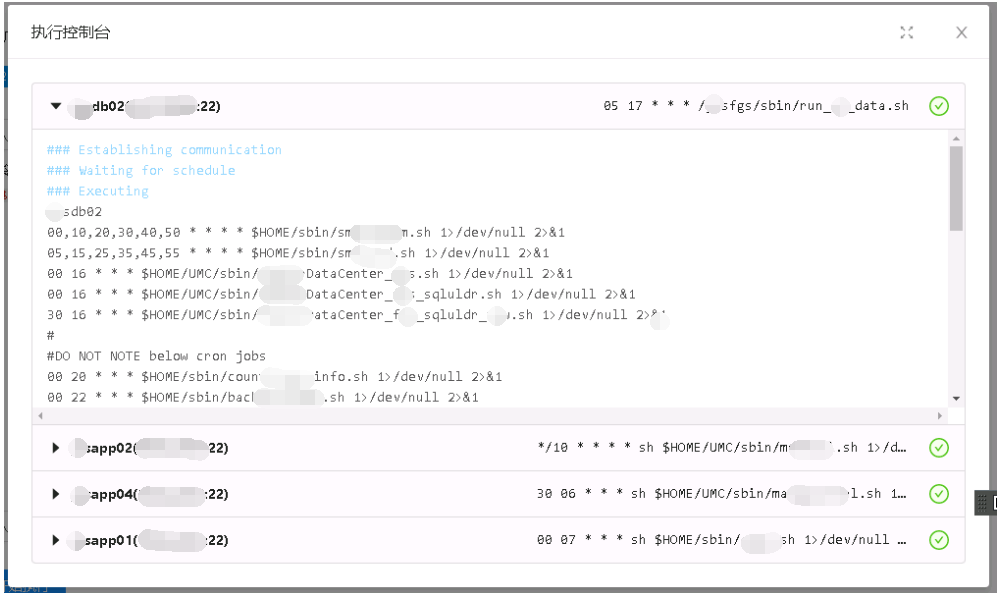999x593 pixels.
Task: Click the green success checkmark on sapp02 row
Action: click(x=938, y=448)
